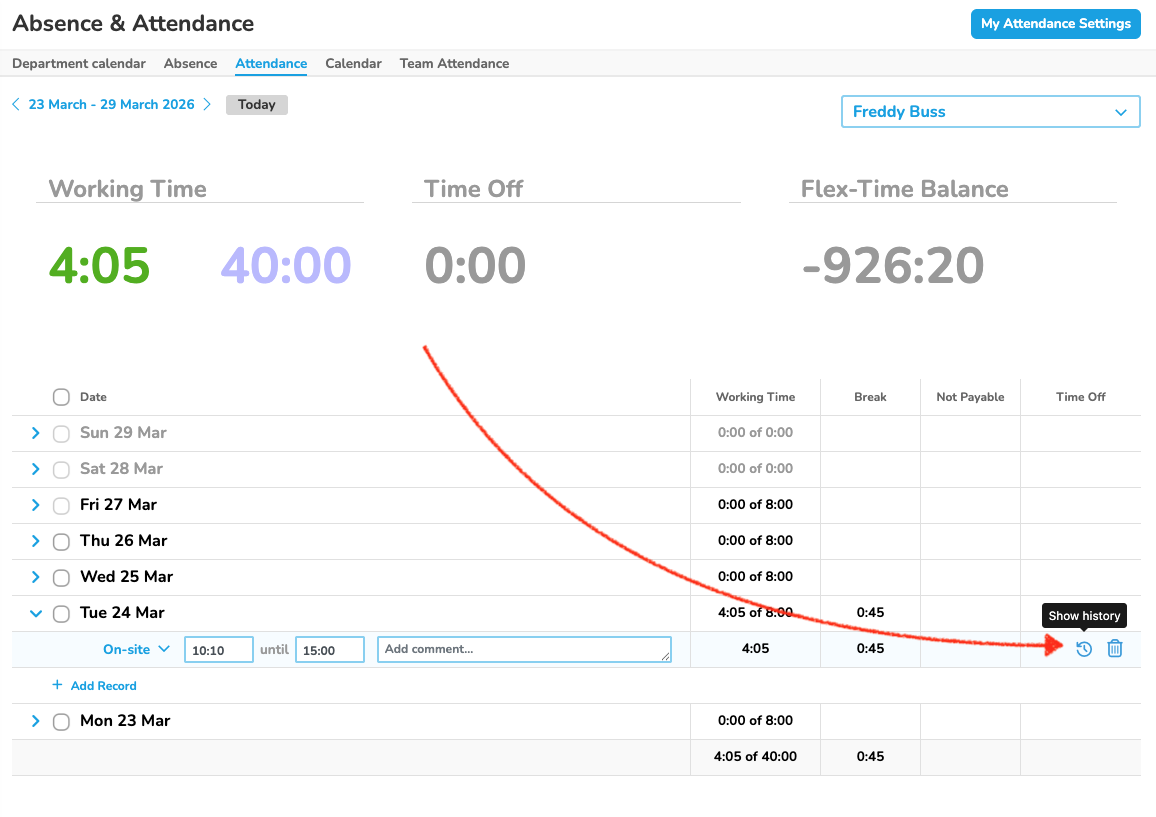
Task: Click the Show history clock icon
Action: click(x=1084, y=649)
